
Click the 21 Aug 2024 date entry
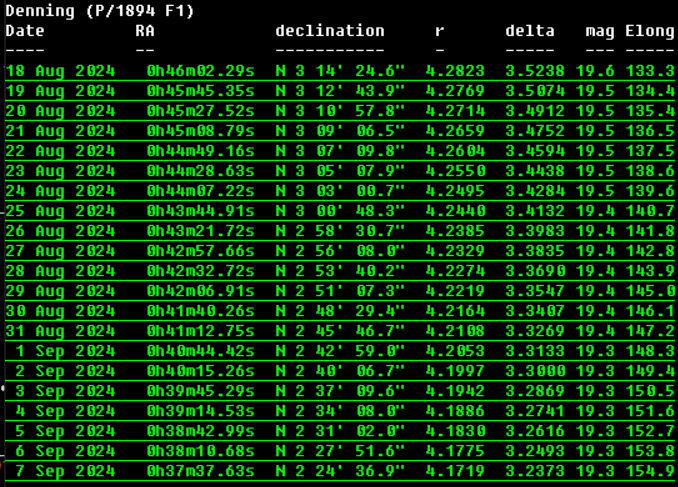pos(60,131)
